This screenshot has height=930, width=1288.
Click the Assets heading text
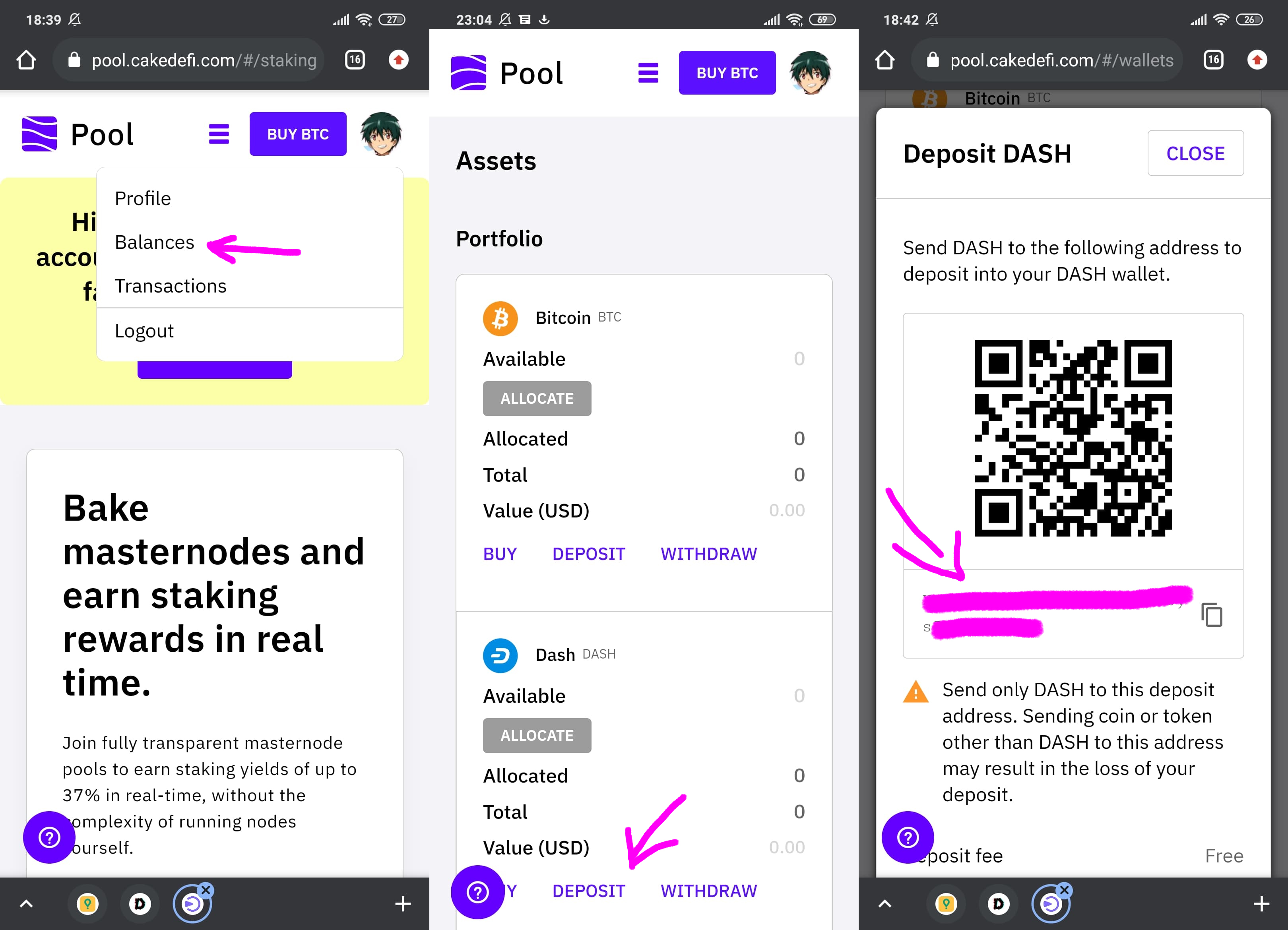497,161
